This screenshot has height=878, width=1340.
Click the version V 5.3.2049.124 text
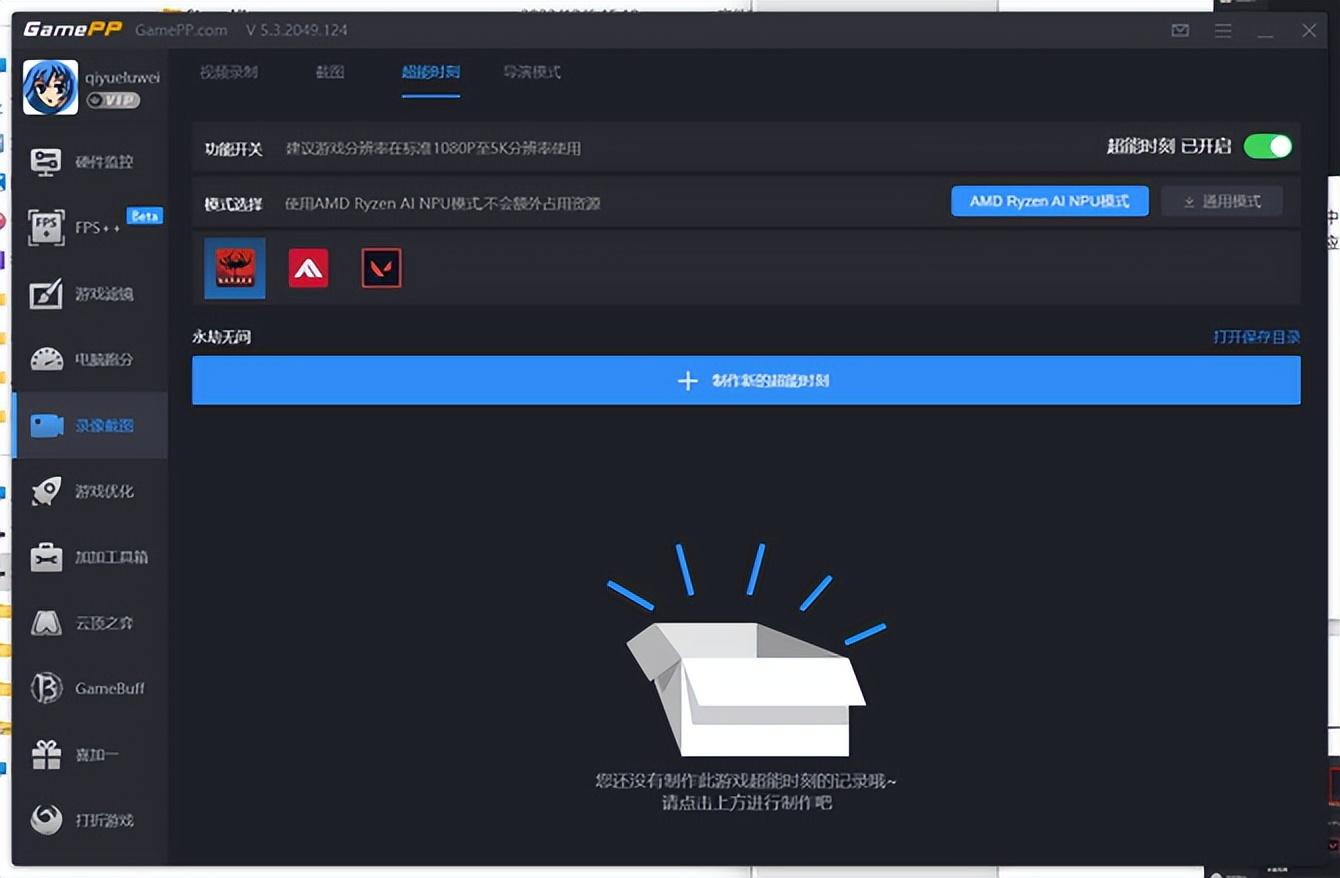297,30
